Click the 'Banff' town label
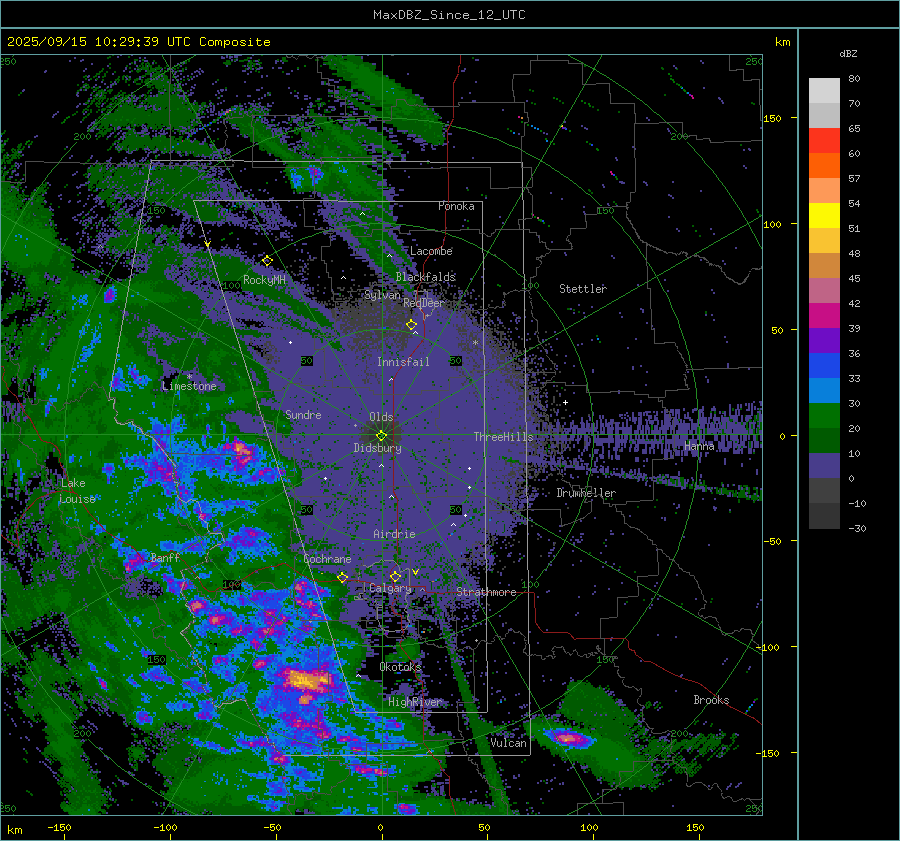Screen dimensions: 900x841 pos(165,557)
